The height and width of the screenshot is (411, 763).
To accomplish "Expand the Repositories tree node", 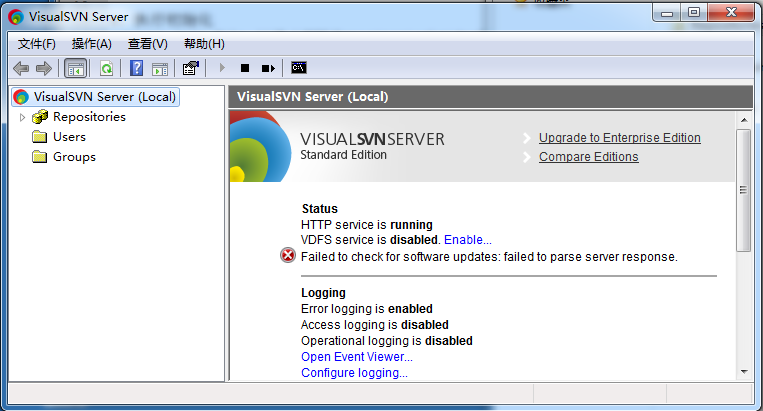I will click(22, 117).
